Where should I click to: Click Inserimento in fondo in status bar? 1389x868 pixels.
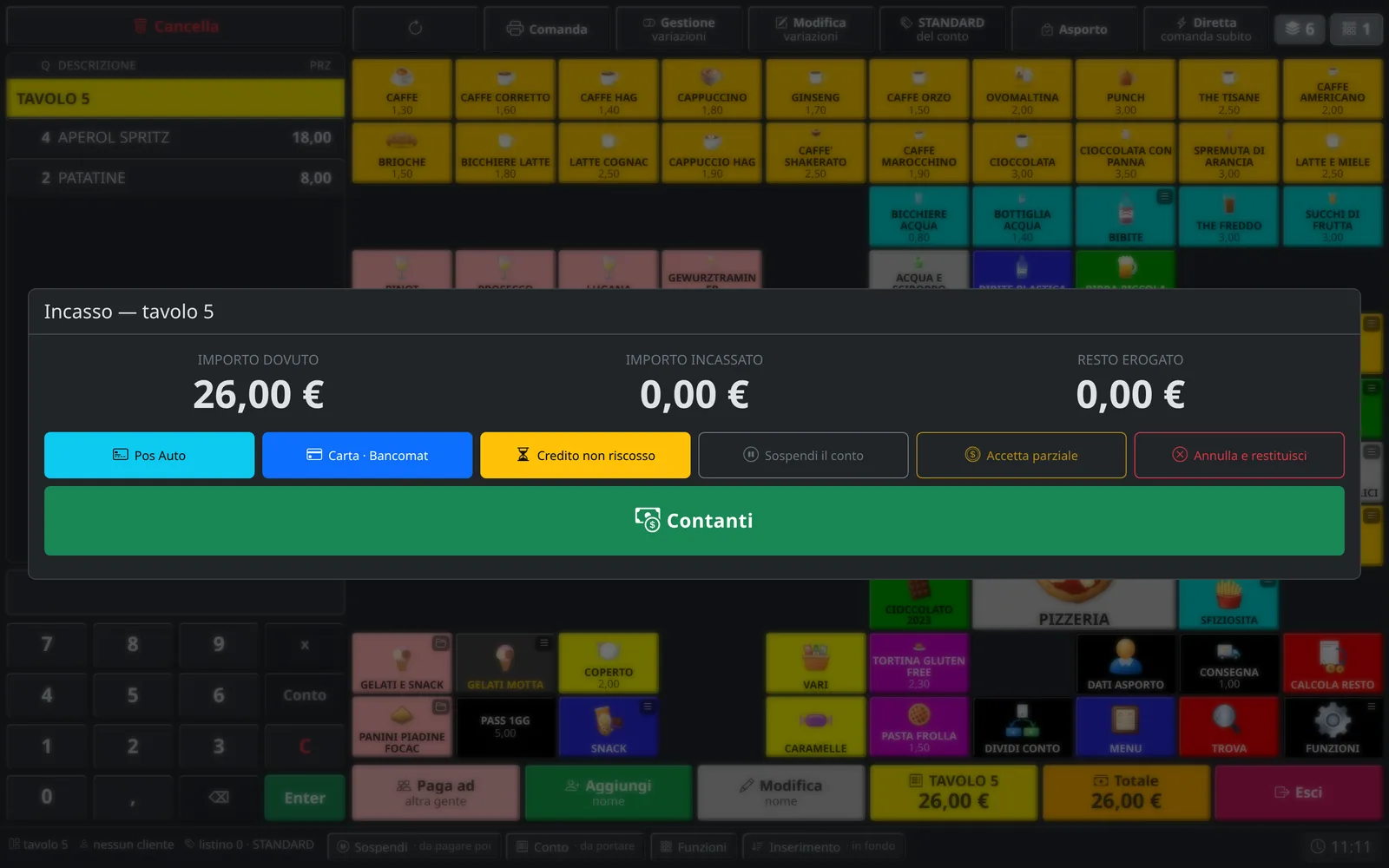point(823,846)
